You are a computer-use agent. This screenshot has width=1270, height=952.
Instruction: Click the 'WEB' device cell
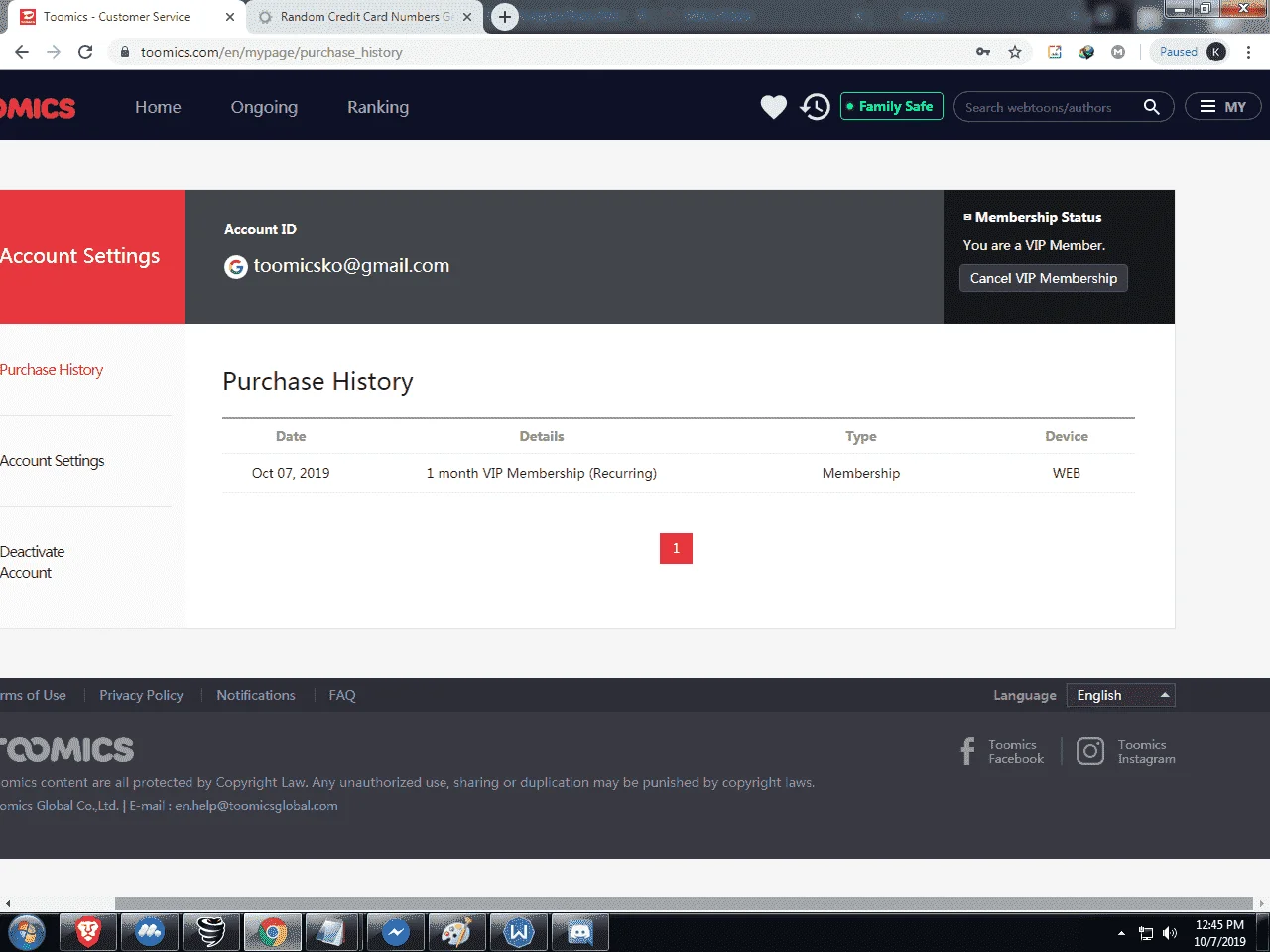click(1067, 473)
